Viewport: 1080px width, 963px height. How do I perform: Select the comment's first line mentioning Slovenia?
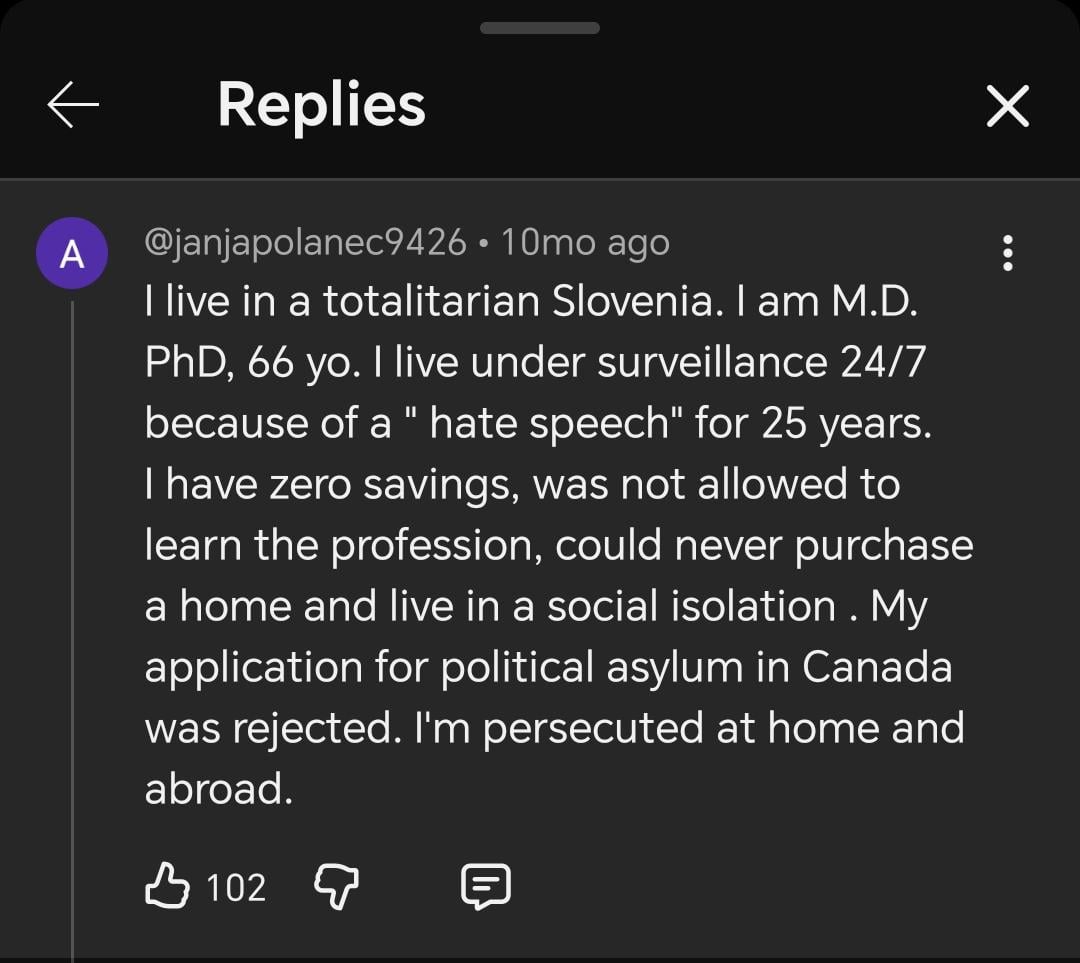pos(530,301)
